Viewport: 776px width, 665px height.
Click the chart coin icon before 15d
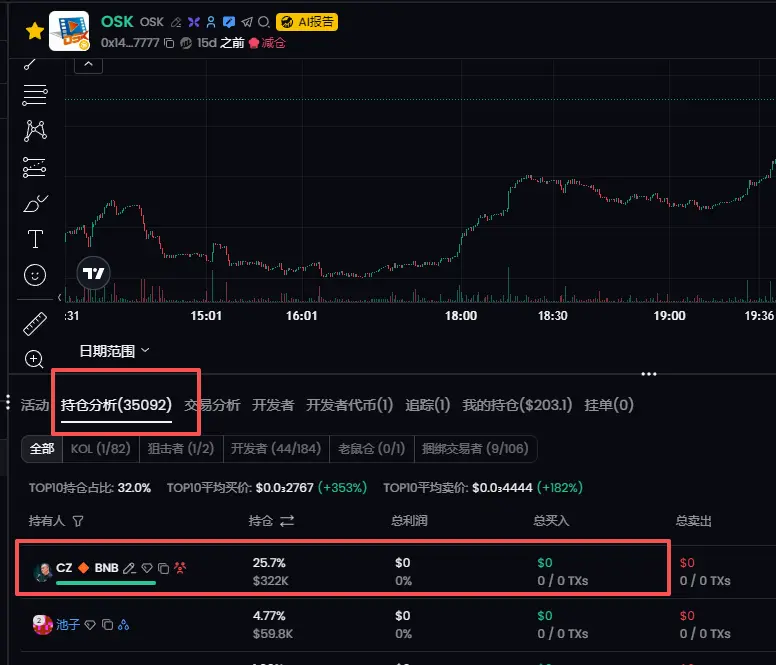[x=186, y=43]
